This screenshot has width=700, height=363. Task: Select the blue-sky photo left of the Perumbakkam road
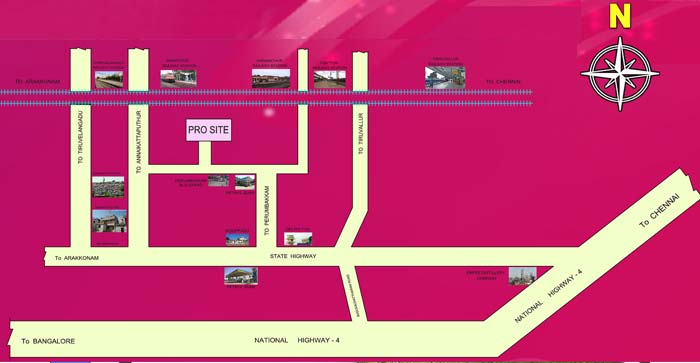tap(238, 239)
